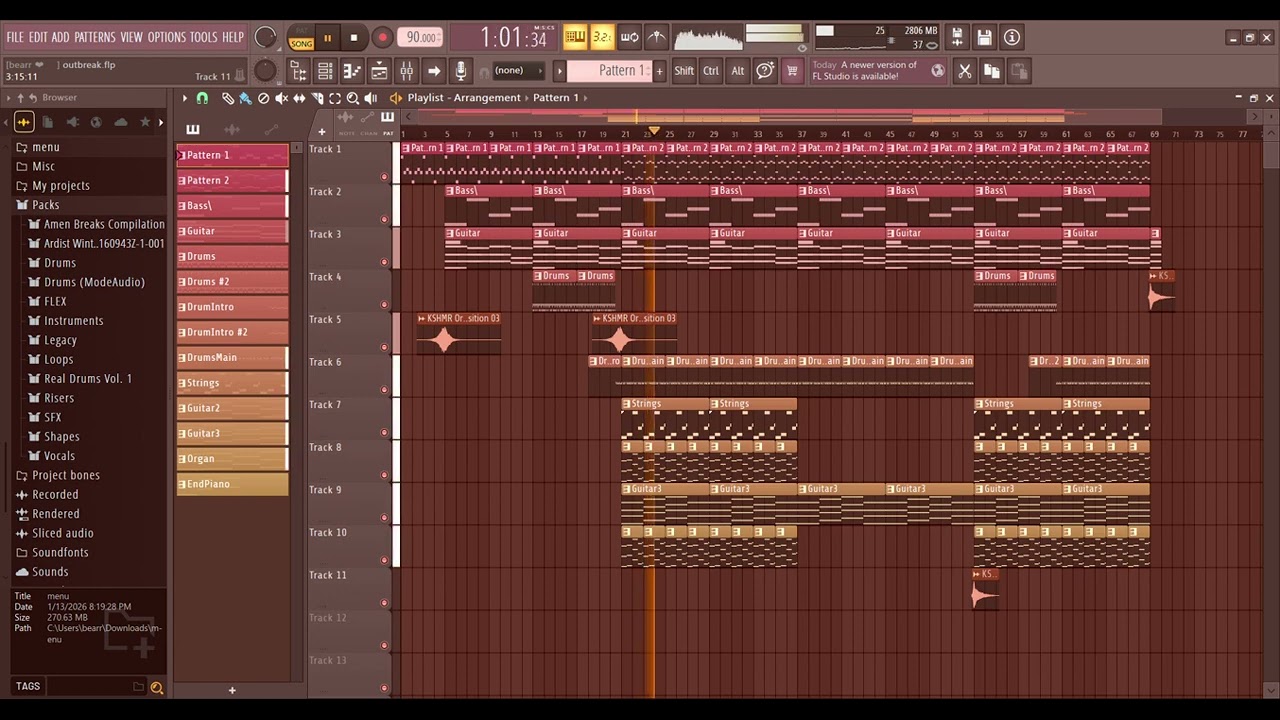Stop playback with the stop button
Image resolution: width=1280 pixels, height=720 pixels.
tap(353, 38)
